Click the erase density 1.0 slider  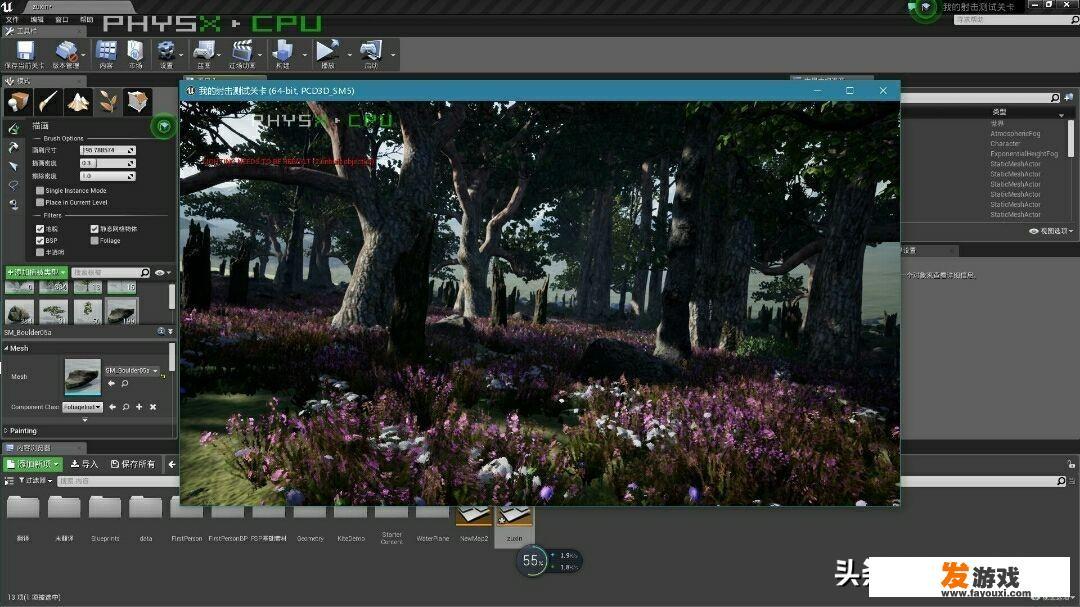tap(107, 176)
